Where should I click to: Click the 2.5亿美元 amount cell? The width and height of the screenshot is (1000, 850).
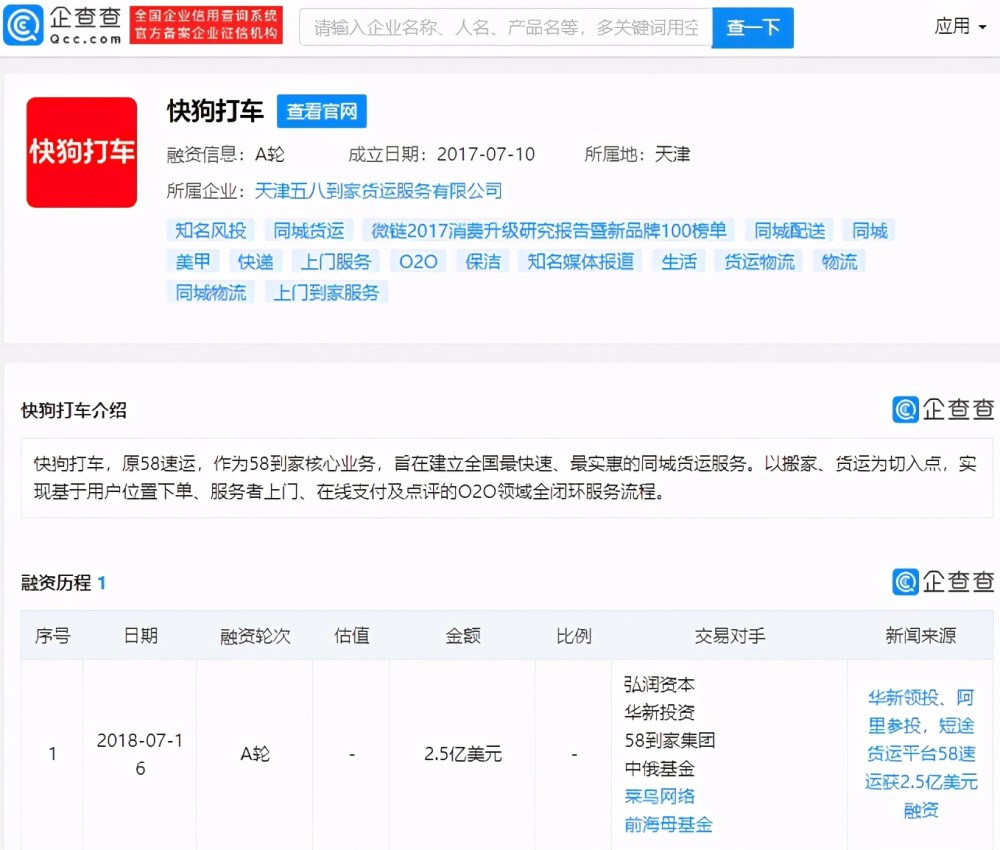[x=462, y=754]
